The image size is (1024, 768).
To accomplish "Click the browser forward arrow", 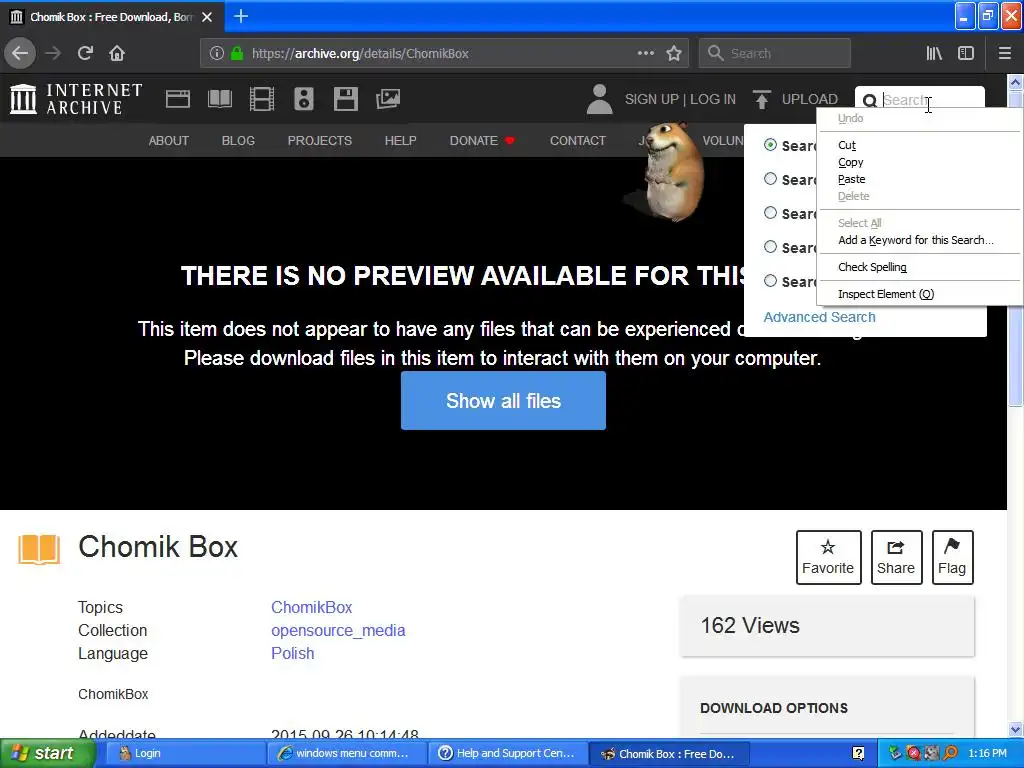I will [x=53, y=53].
